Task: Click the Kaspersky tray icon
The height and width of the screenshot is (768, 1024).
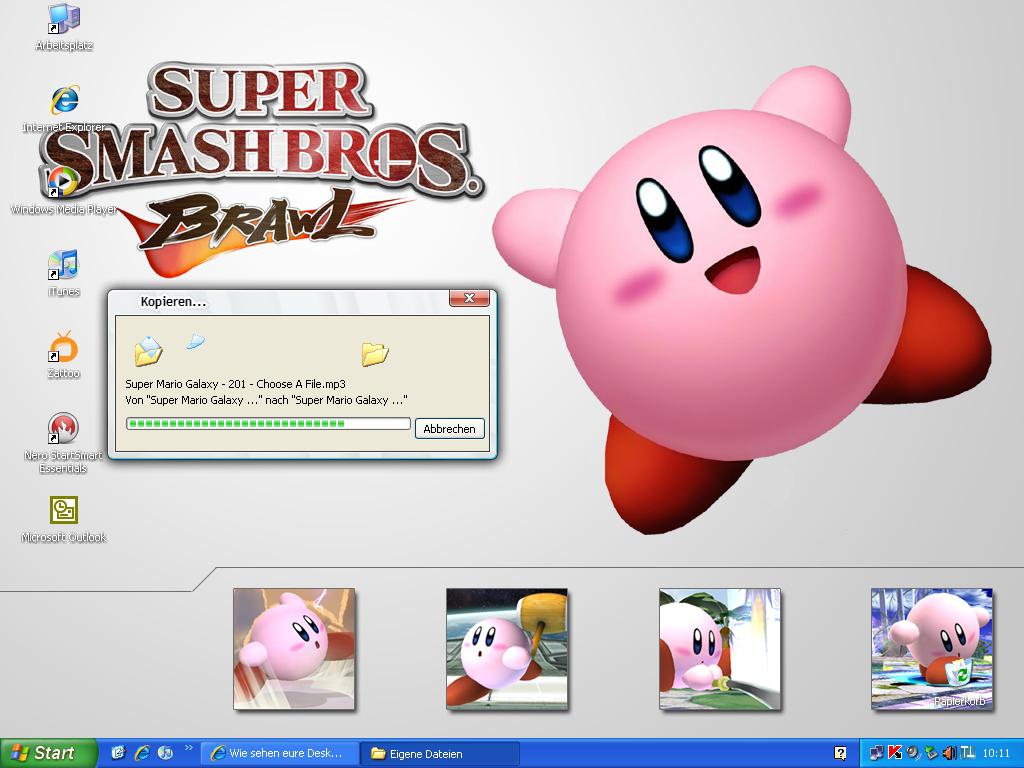Action: pyautogui.click(x=895, y=753)
